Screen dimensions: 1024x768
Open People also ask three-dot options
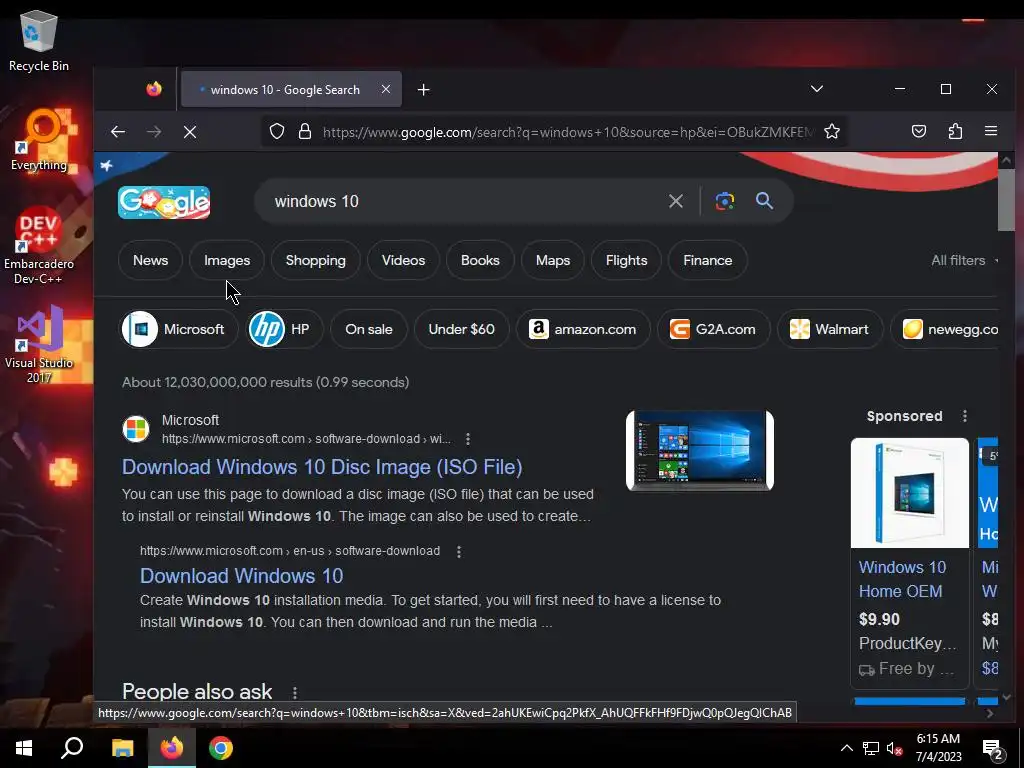tap(295, 692)
